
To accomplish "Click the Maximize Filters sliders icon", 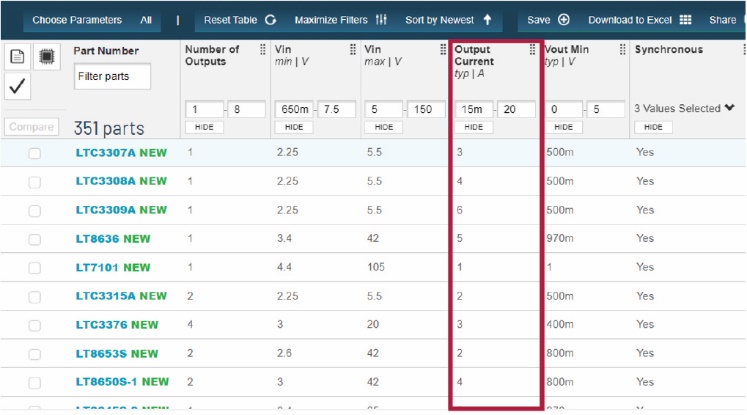I will point(381,20).
